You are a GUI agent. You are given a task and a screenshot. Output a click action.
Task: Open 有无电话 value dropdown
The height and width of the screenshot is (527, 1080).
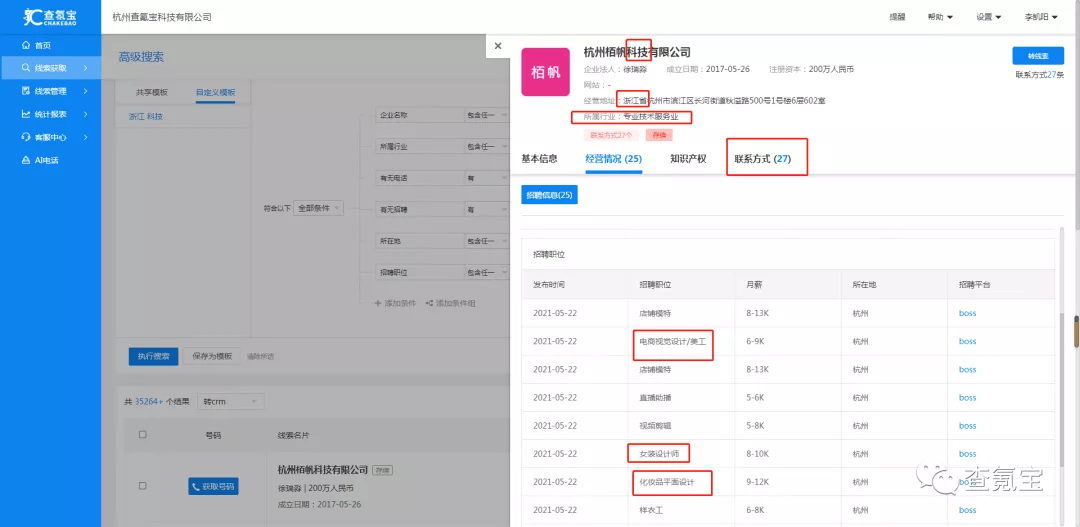[x=486, y=178]
